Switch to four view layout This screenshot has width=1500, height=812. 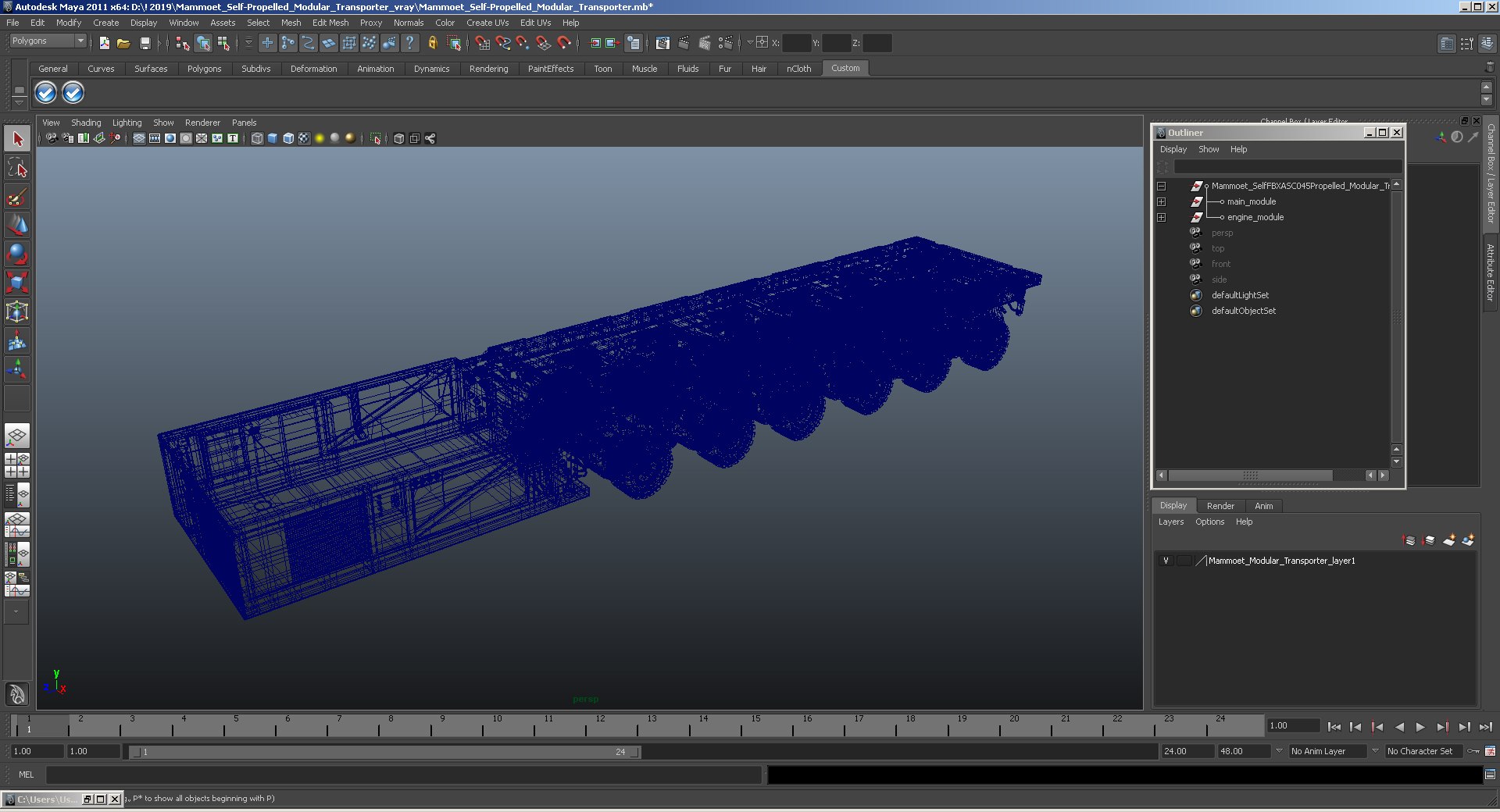[x=17, y=465]
